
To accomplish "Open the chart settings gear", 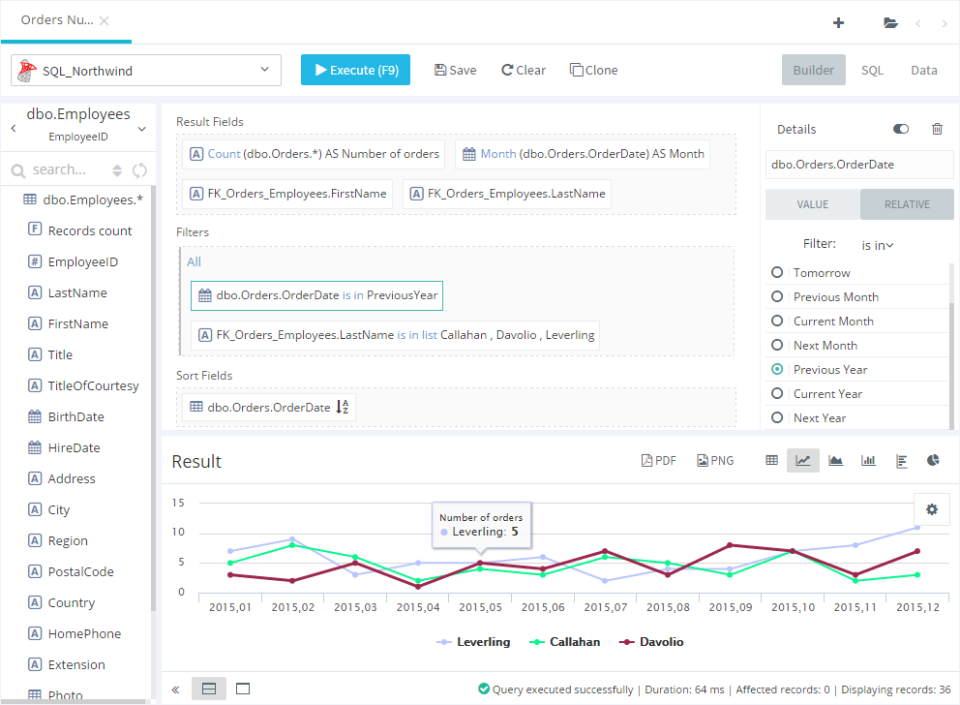I will point(931,509).
